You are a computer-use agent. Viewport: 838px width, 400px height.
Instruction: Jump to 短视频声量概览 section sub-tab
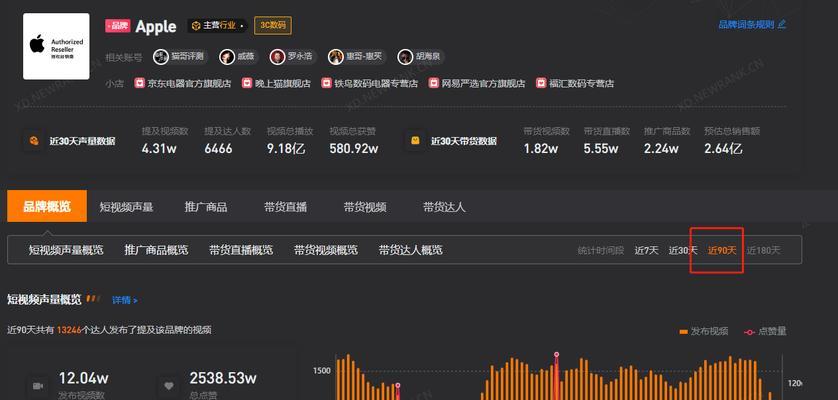coord(66,250)
